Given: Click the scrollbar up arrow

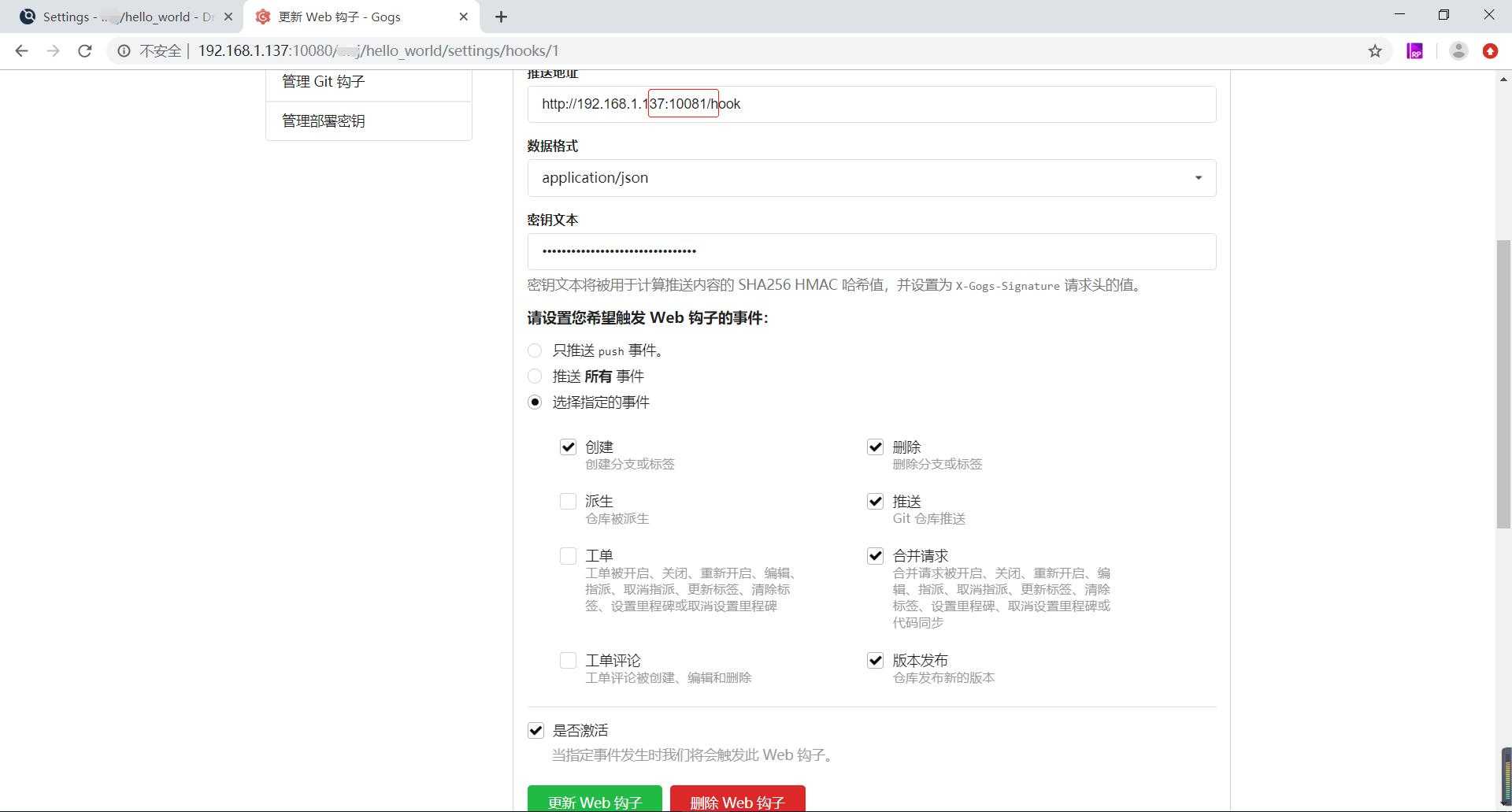Looking at the screenshot, I should [1503, 80].
